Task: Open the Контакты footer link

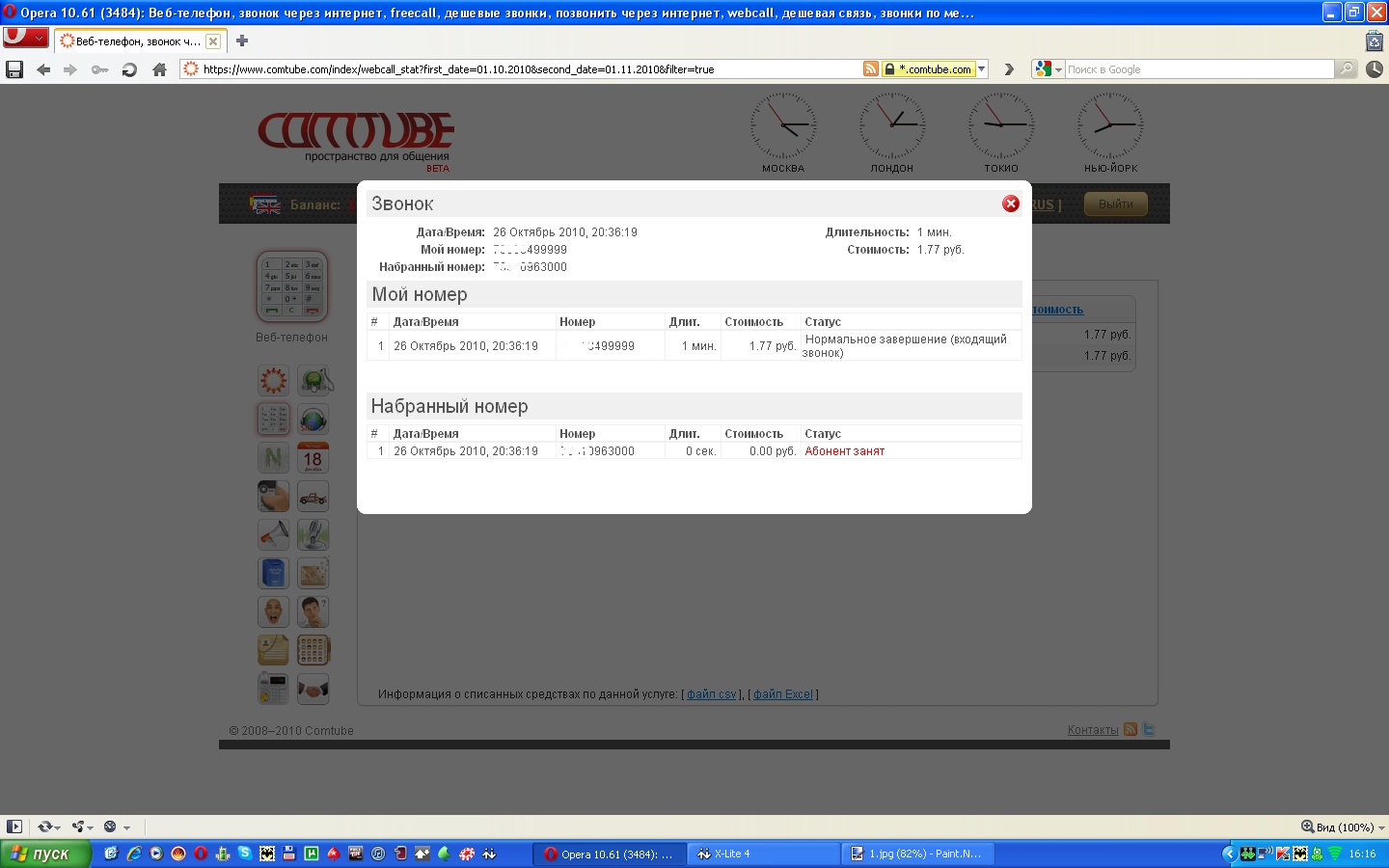Action: (1093, 730)
